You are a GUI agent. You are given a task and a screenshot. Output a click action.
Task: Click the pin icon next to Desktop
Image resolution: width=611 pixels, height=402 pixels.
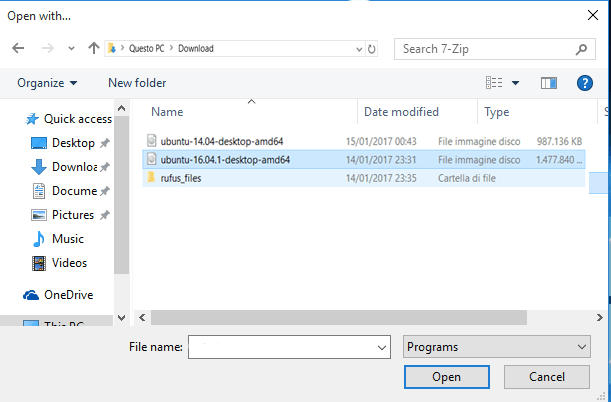(x=104, y=143)
